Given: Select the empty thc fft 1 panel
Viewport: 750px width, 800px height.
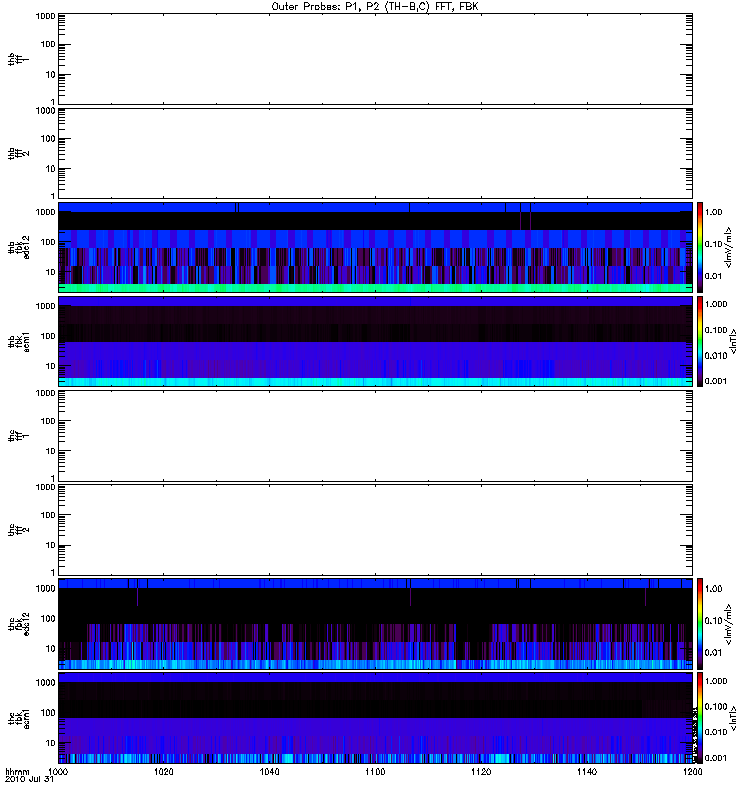Looking at the screenshot, I should (375, 436).
